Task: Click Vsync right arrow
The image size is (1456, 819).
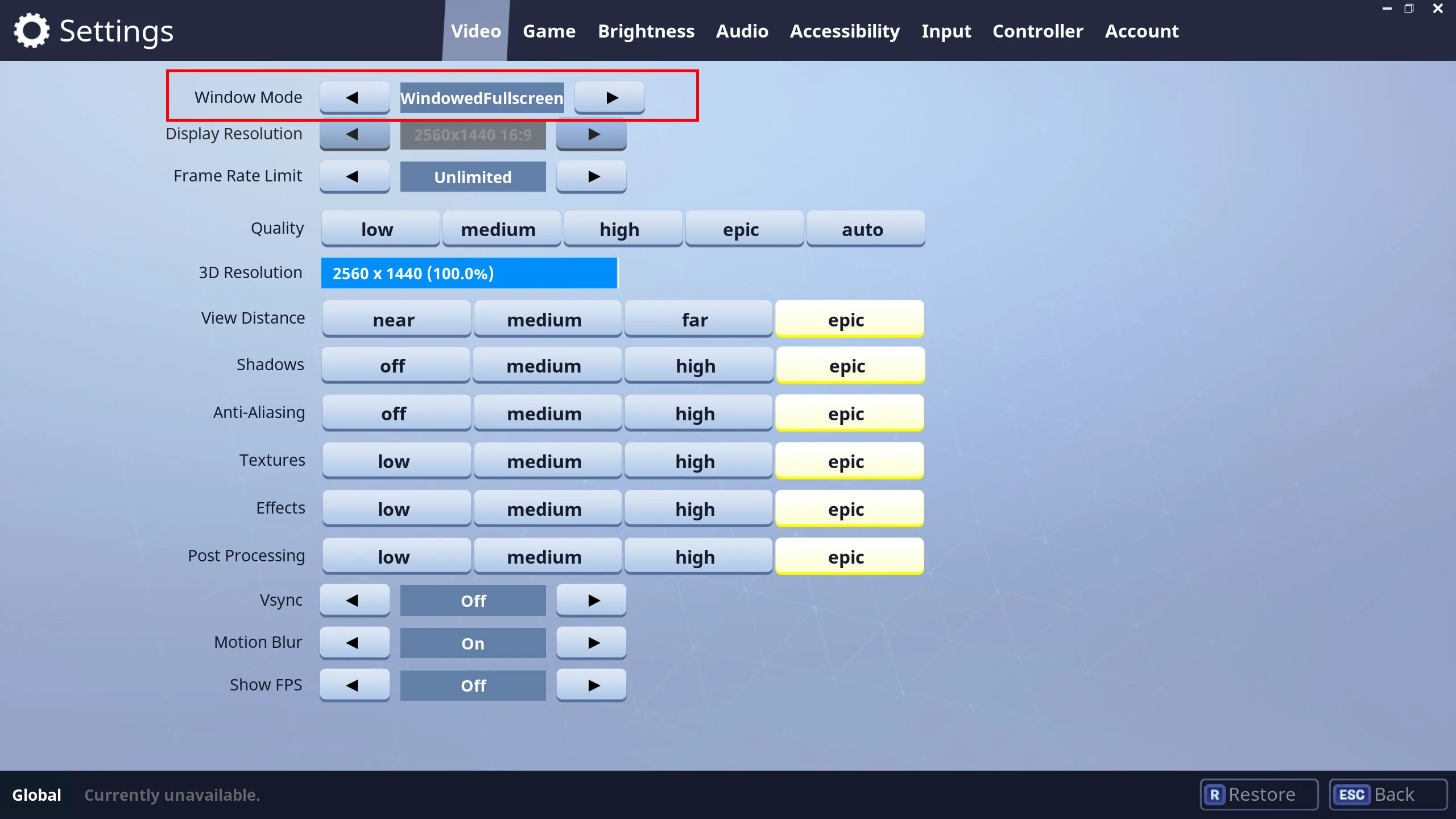Action: point(591,600)
